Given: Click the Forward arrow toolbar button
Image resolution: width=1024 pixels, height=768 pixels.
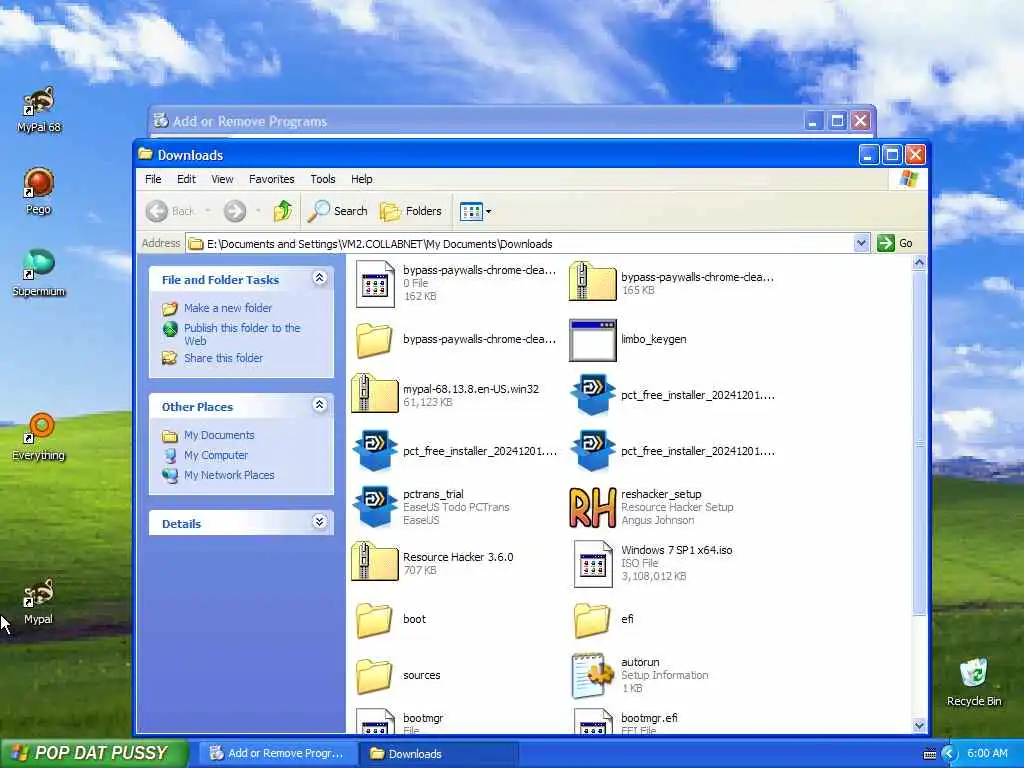Looking at the screenshot, I should (235, 211).
